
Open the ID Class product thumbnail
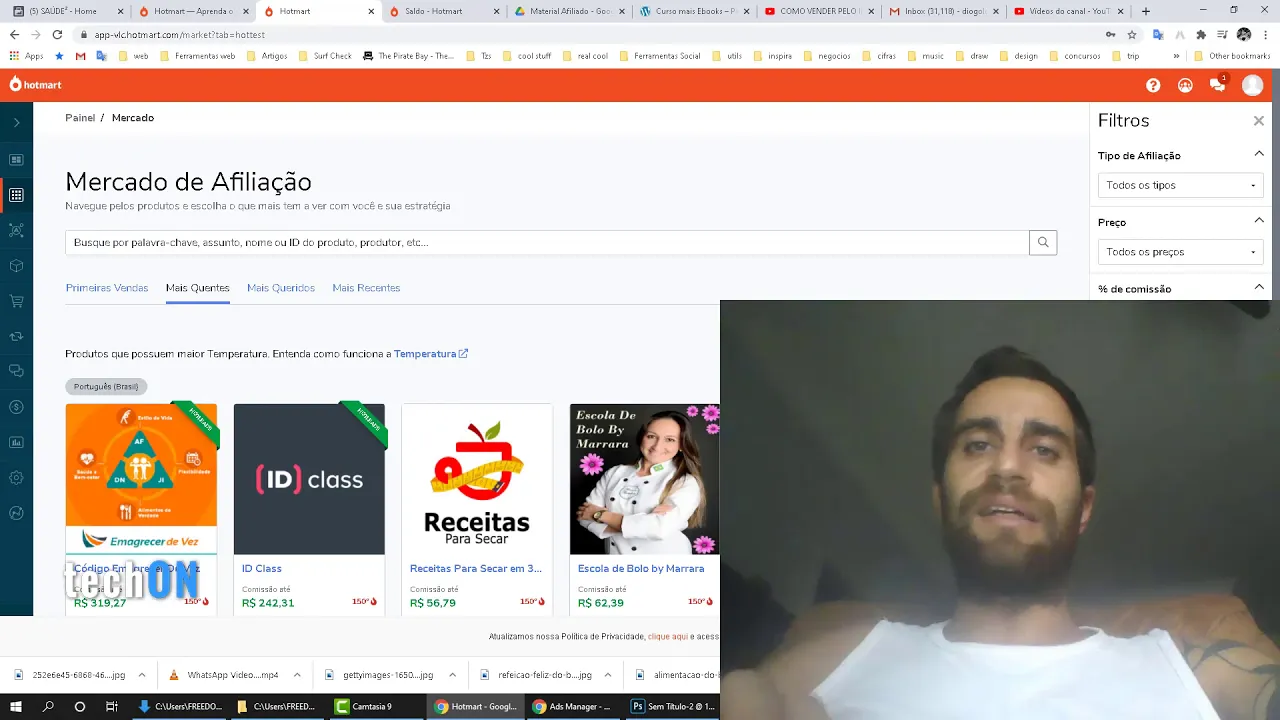coord(309,479)
